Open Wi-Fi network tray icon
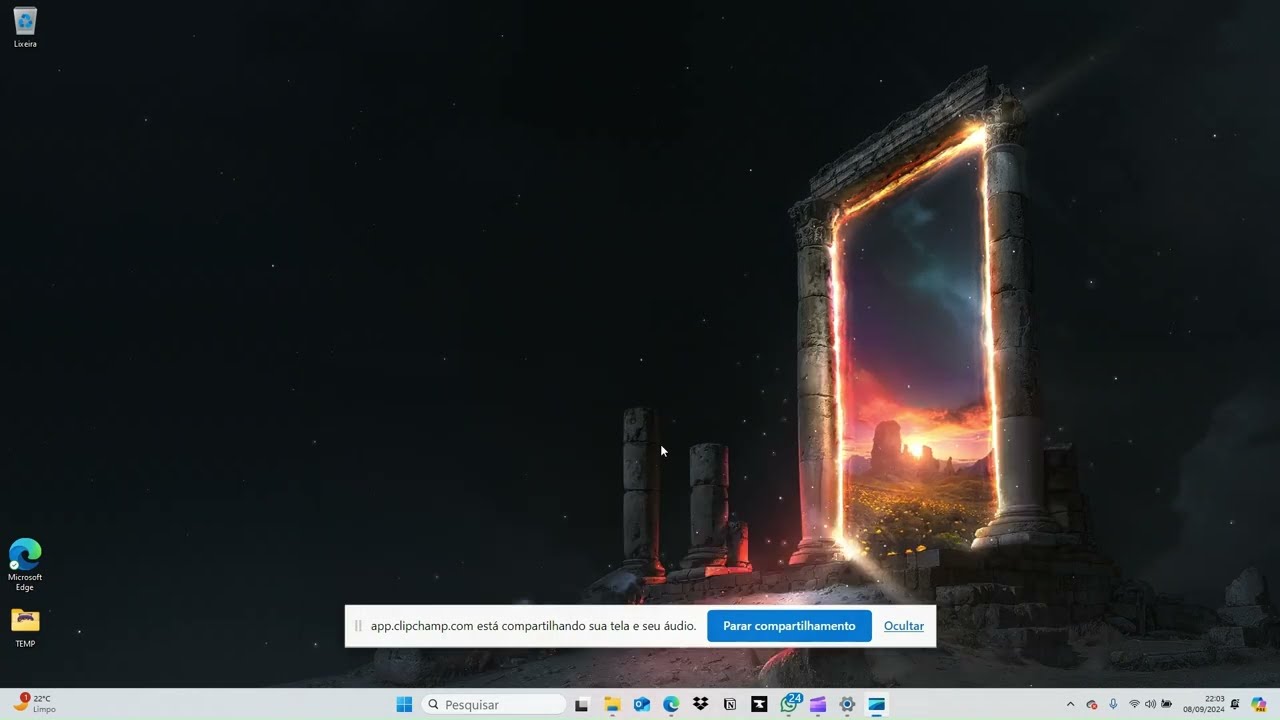The width and height of the screenshot is (1280, 720). (1134, 705)
